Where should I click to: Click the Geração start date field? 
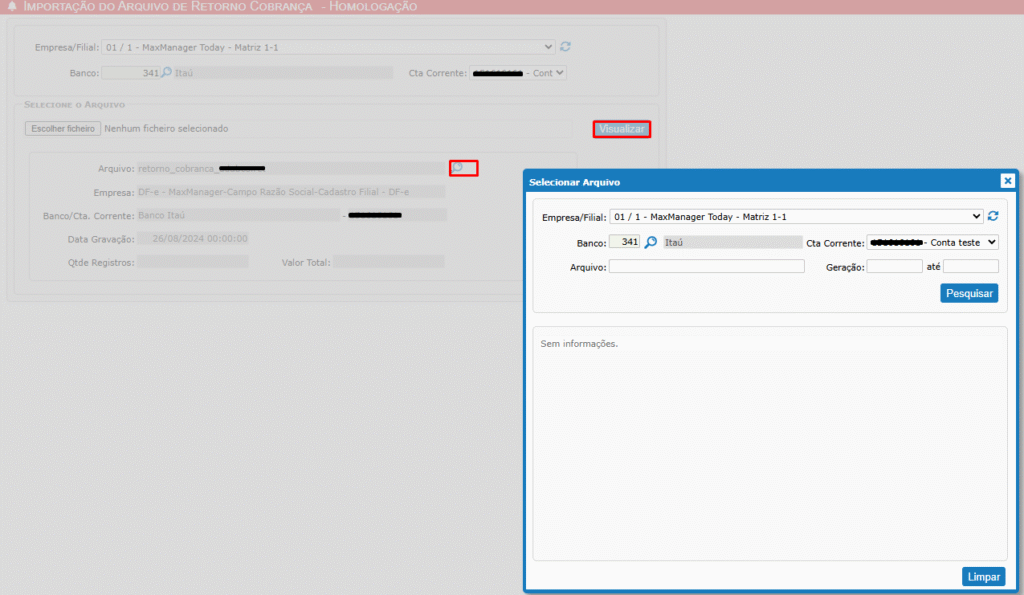(894, 266)
